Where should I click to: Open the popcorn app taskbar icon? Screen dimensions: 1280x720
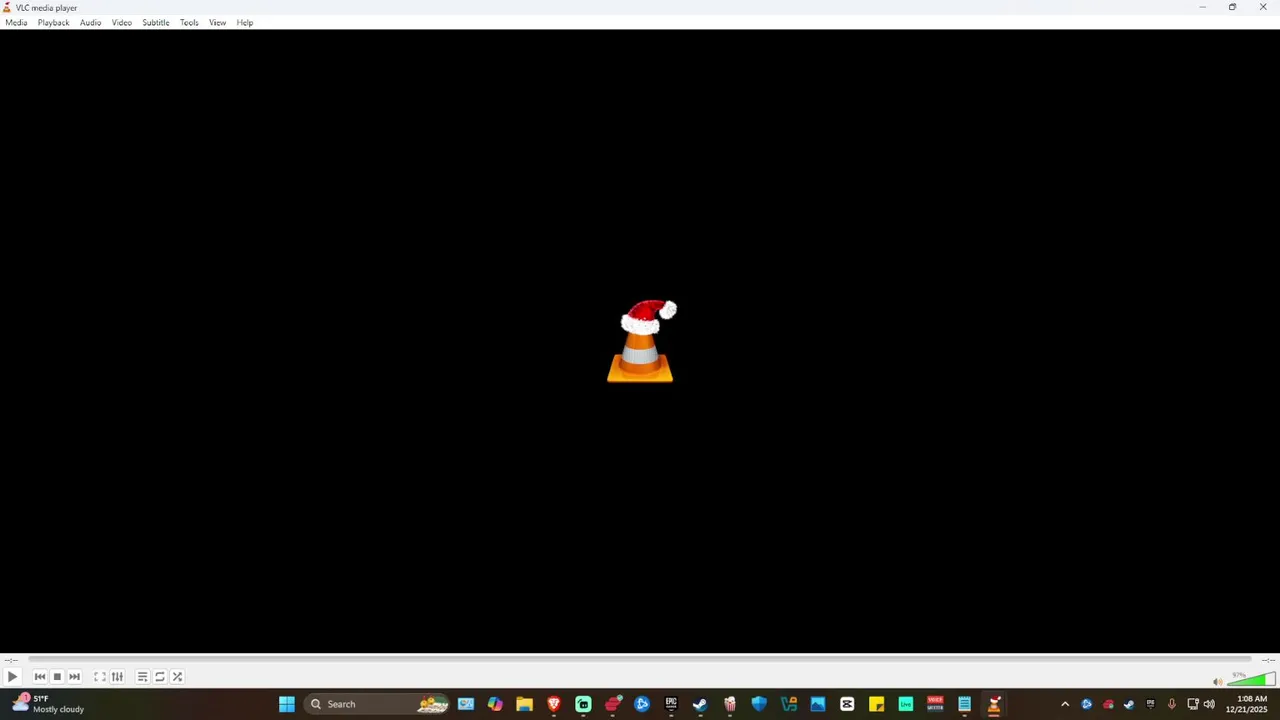(729, 704)
